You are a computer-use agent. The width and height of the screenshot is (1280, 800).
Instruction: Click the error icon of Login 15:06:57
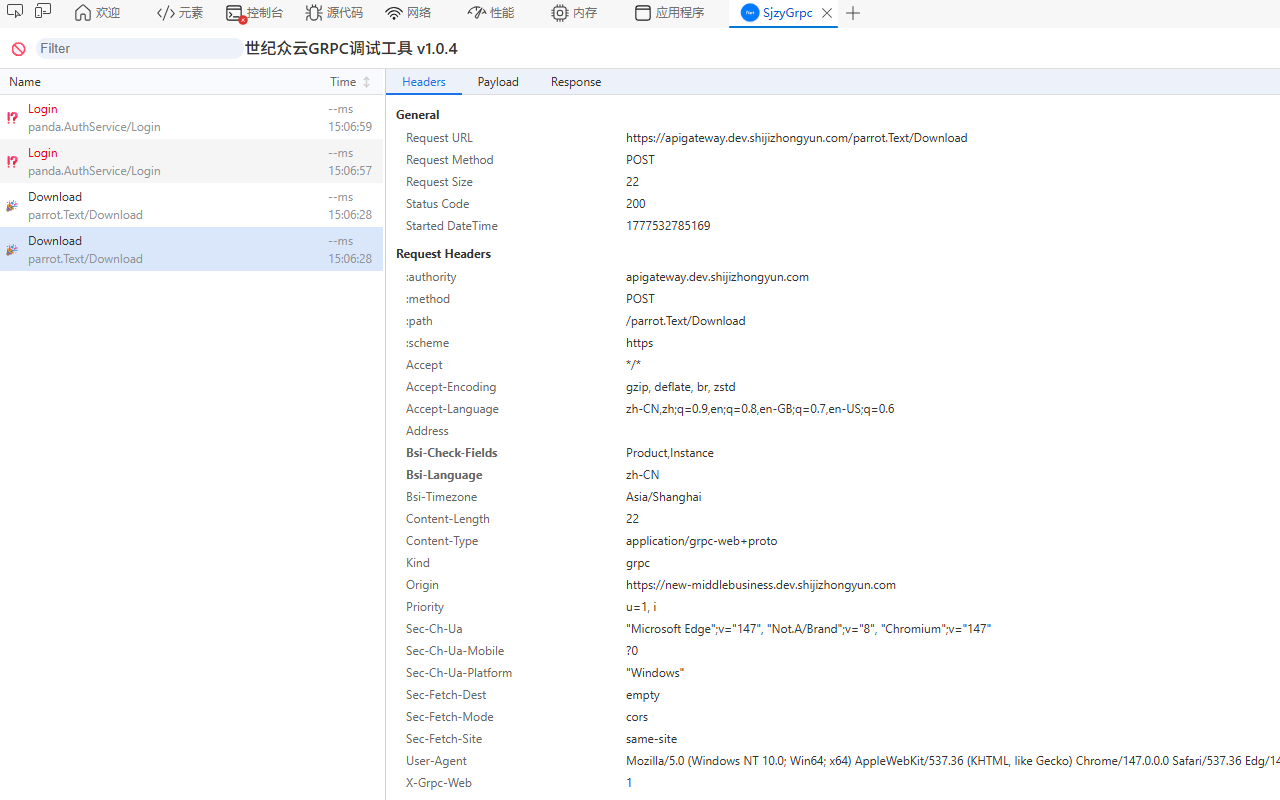[12, 162]
